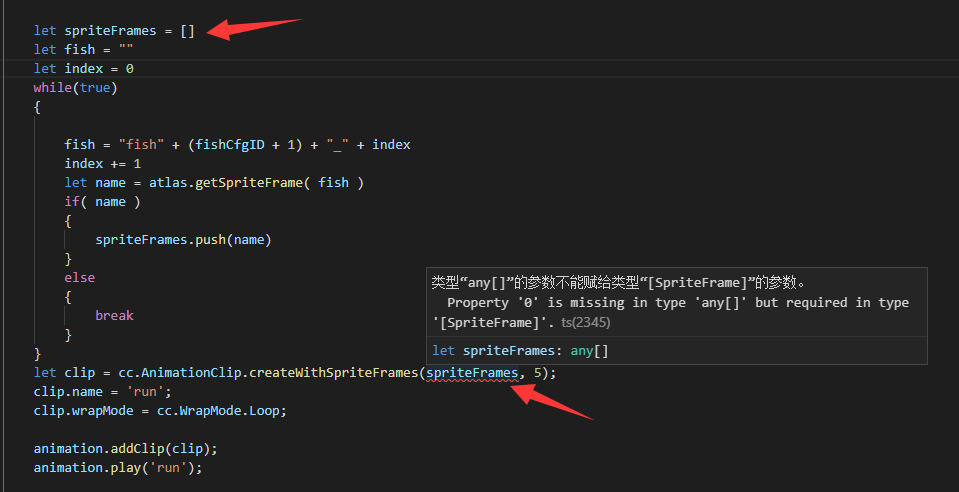Click the empty array brackets after spriteFrames
This screenshot has height=492, width=959.
[x=188, y=30]
